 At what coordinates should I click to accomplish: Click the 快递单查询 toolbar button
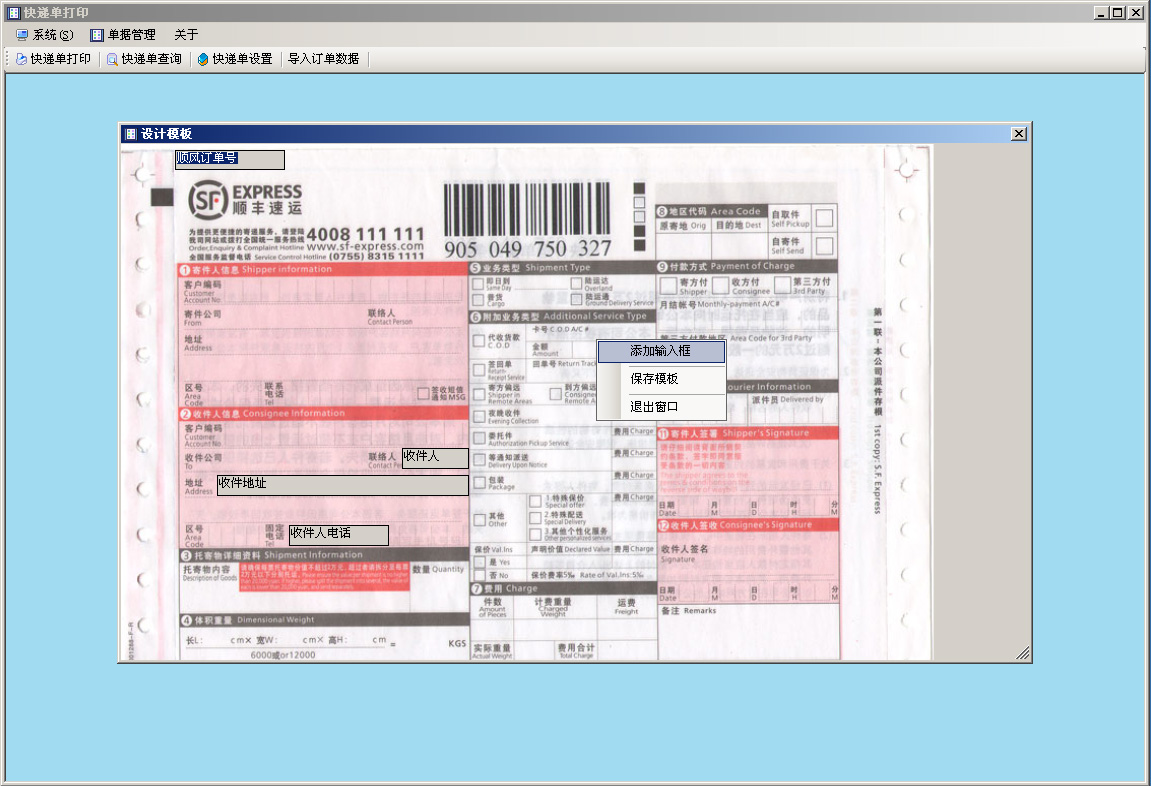click(x=145, y=59)
